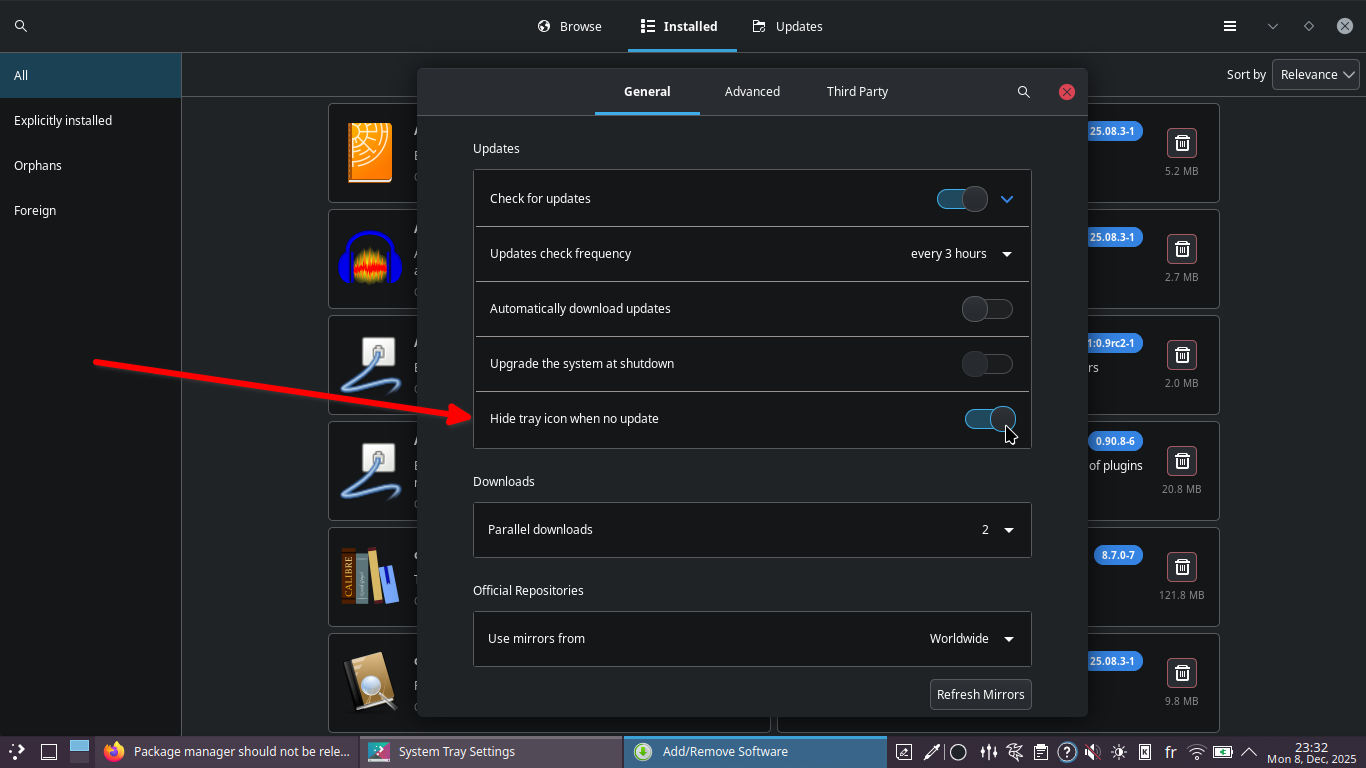Open the Wi-Fi network tray icon

pyautogui.click(x=1196, y=752)
